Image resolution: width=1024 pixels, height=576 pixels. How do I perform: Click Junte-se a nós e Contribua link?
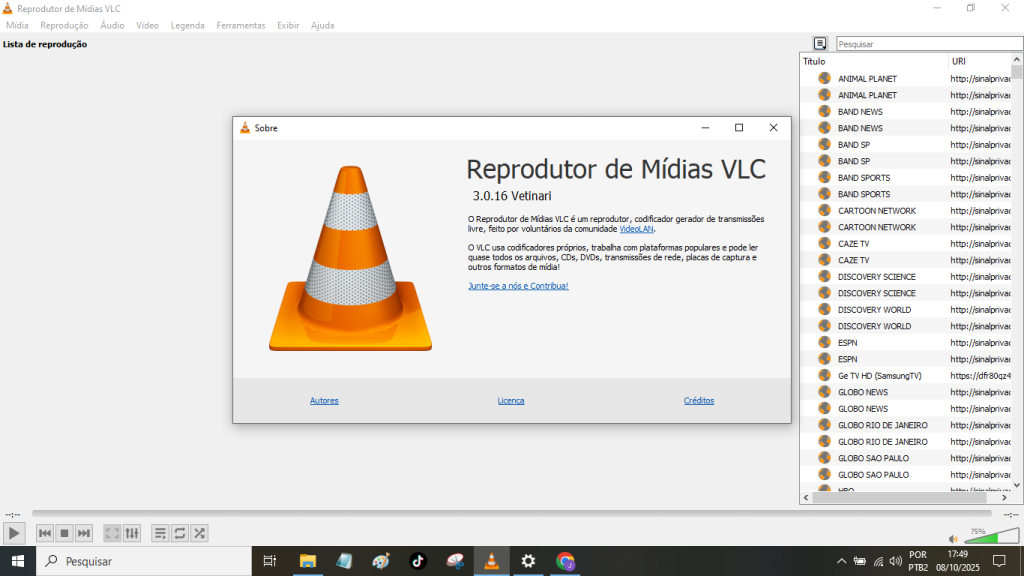(518, 286)
